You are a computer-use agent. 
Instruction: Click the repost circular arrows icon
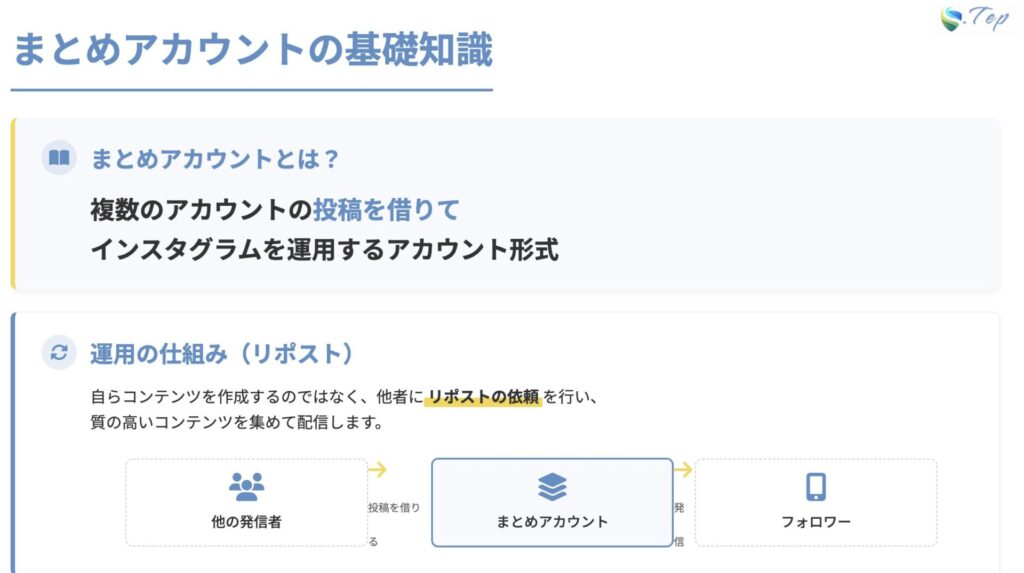pos(59,352)
